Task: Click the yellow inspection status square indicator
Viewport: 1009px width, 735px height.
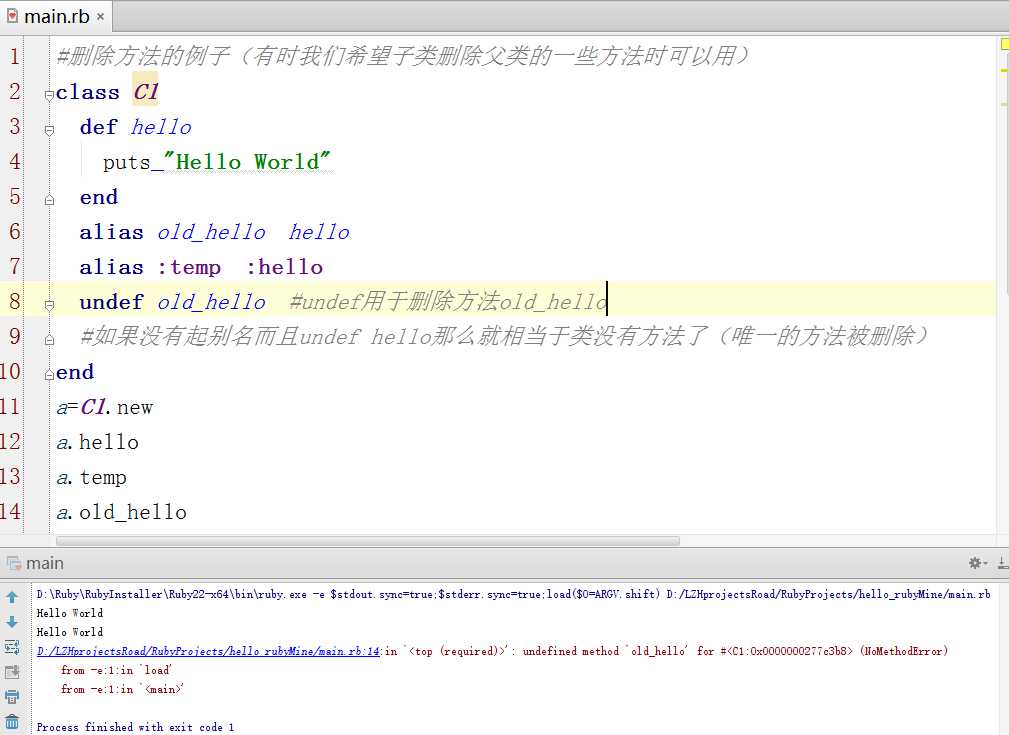Action: [x=1004, y=44]
